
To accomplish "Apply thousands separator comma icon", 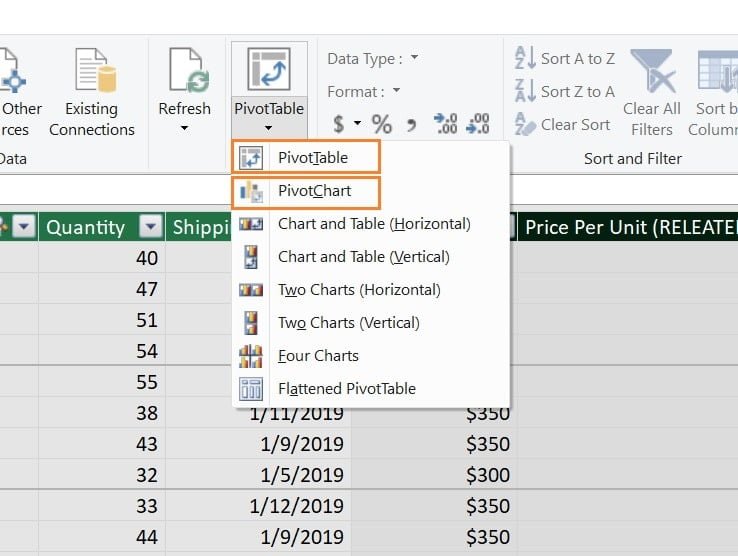I will pyautogui.click(x=411, y=124).
